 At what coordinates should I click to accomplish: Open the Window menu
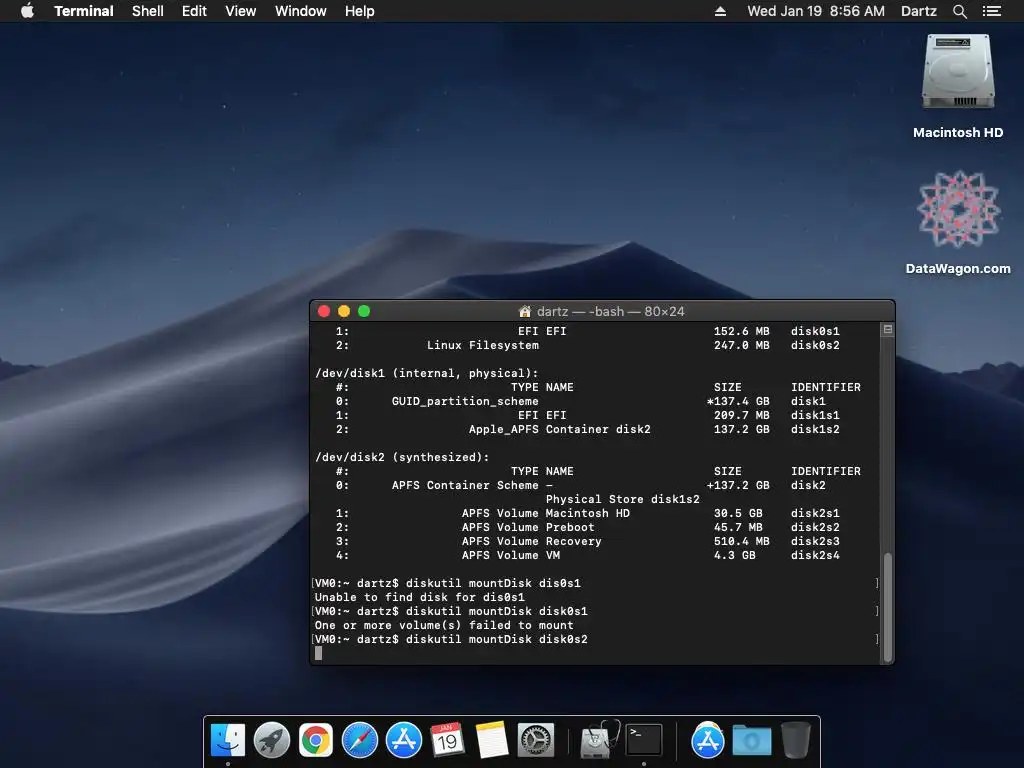point(300,11)
